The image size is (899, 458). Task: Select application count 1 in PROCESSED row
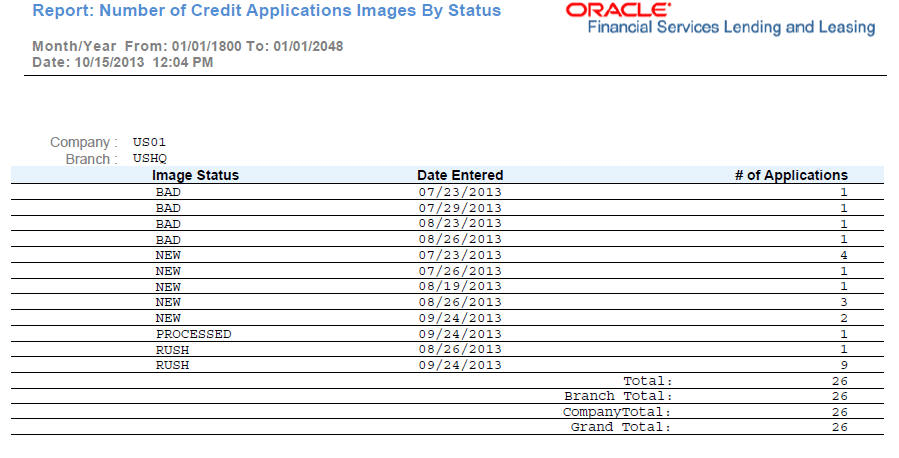click(x=843, y=334)
